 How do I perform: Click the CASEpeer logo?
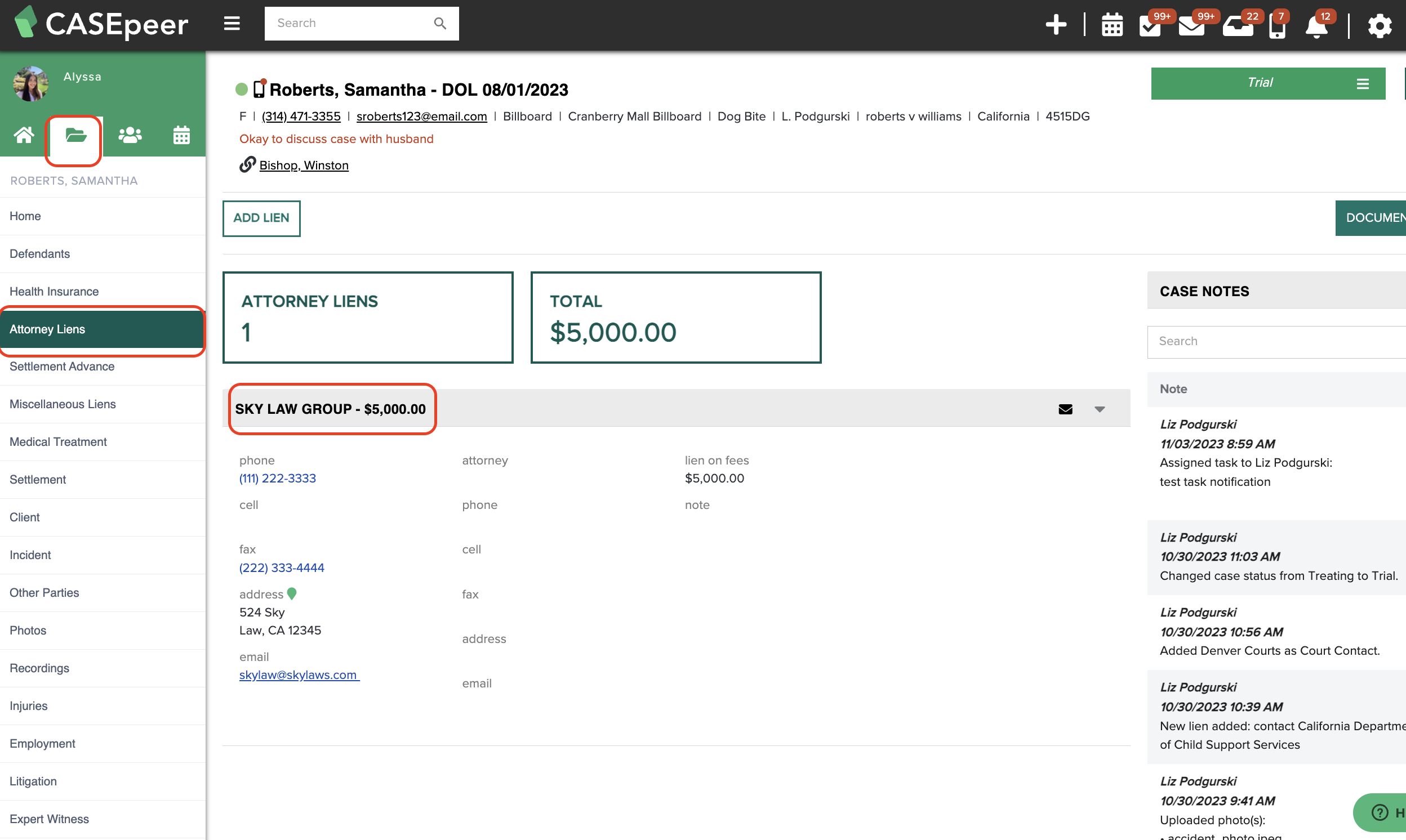(102, 23)
